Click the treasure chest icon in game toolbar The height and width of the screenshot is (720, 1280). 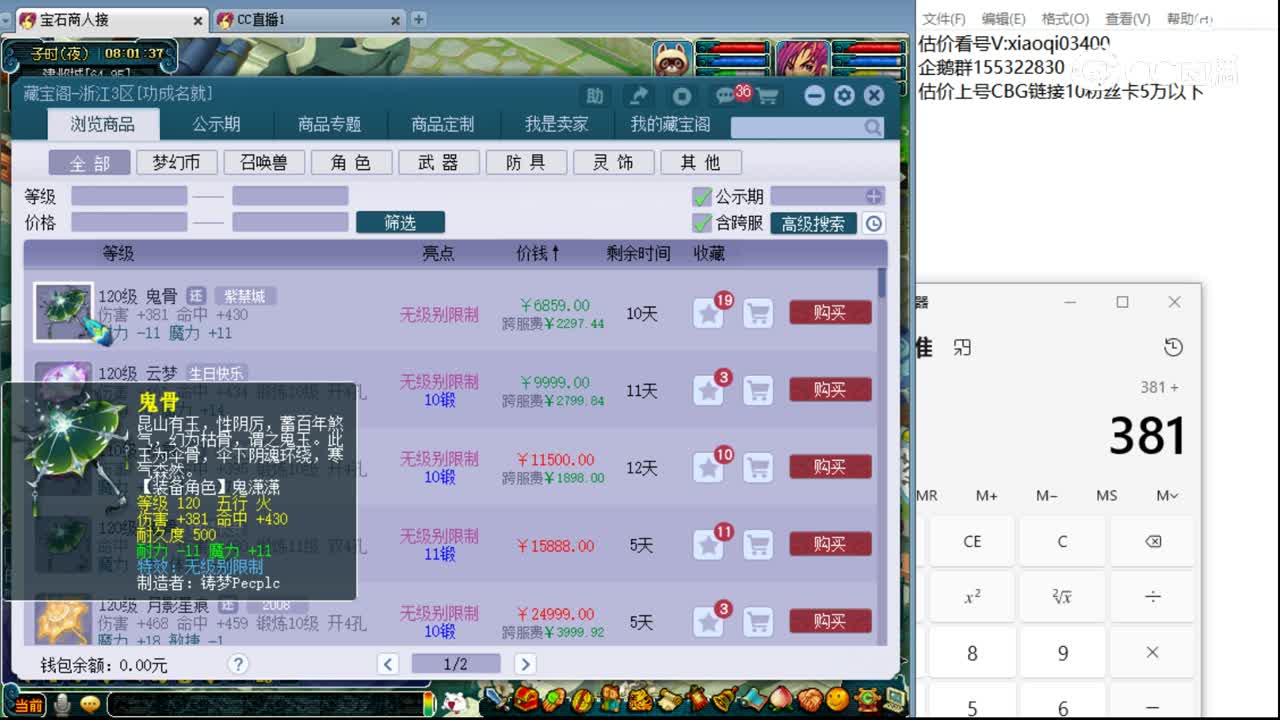(x=525, y=698)
